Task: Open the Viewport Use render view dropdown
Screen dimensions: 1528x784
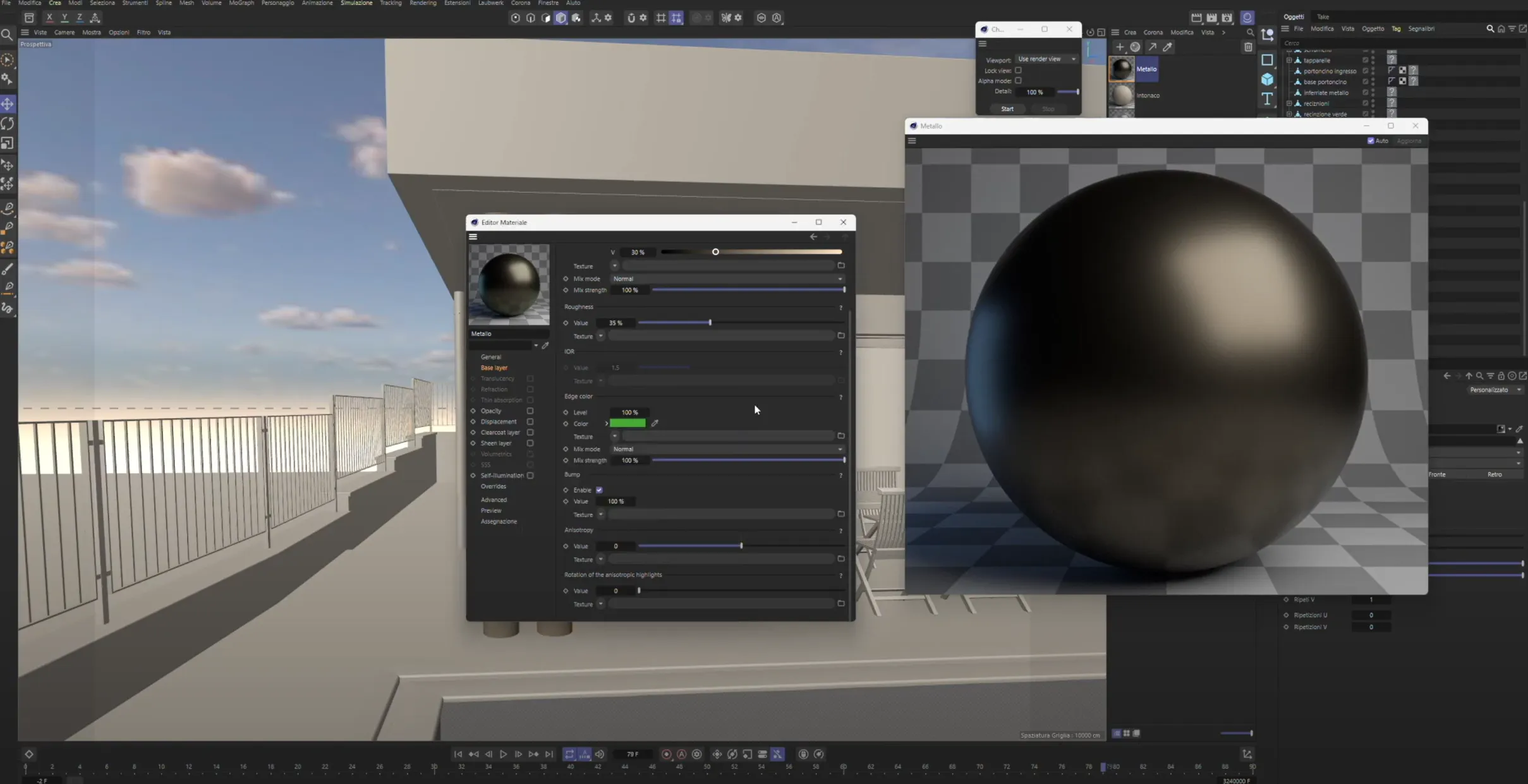Action: click(x=1046, y=59)
